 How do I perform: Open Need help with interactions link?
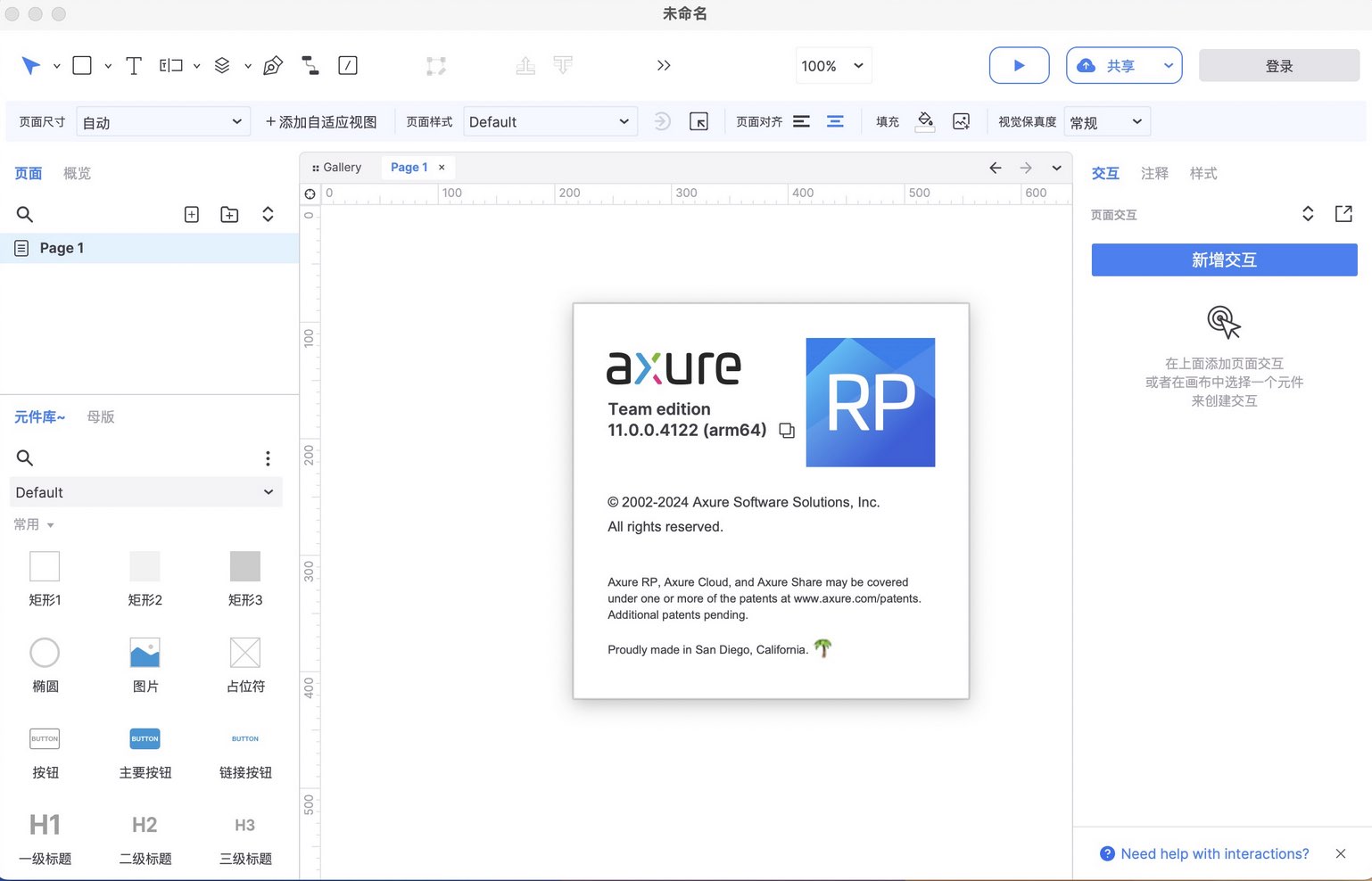click(x=1214, y=853)
